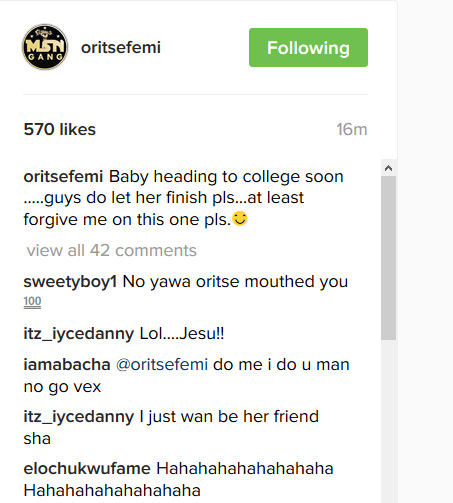Click the comments scrollbar thumb

(x=388, y=258)
